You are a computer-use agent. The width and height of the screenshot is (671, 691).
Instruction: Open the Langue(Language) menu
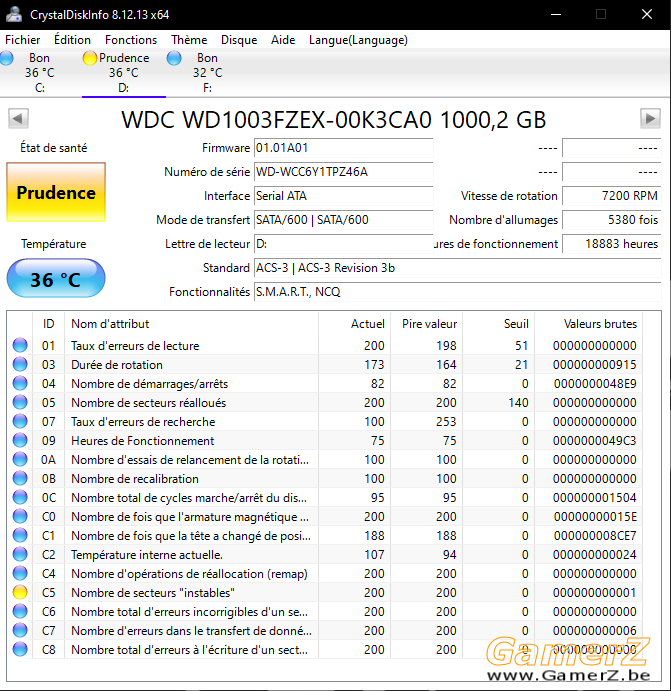point(358,40)
